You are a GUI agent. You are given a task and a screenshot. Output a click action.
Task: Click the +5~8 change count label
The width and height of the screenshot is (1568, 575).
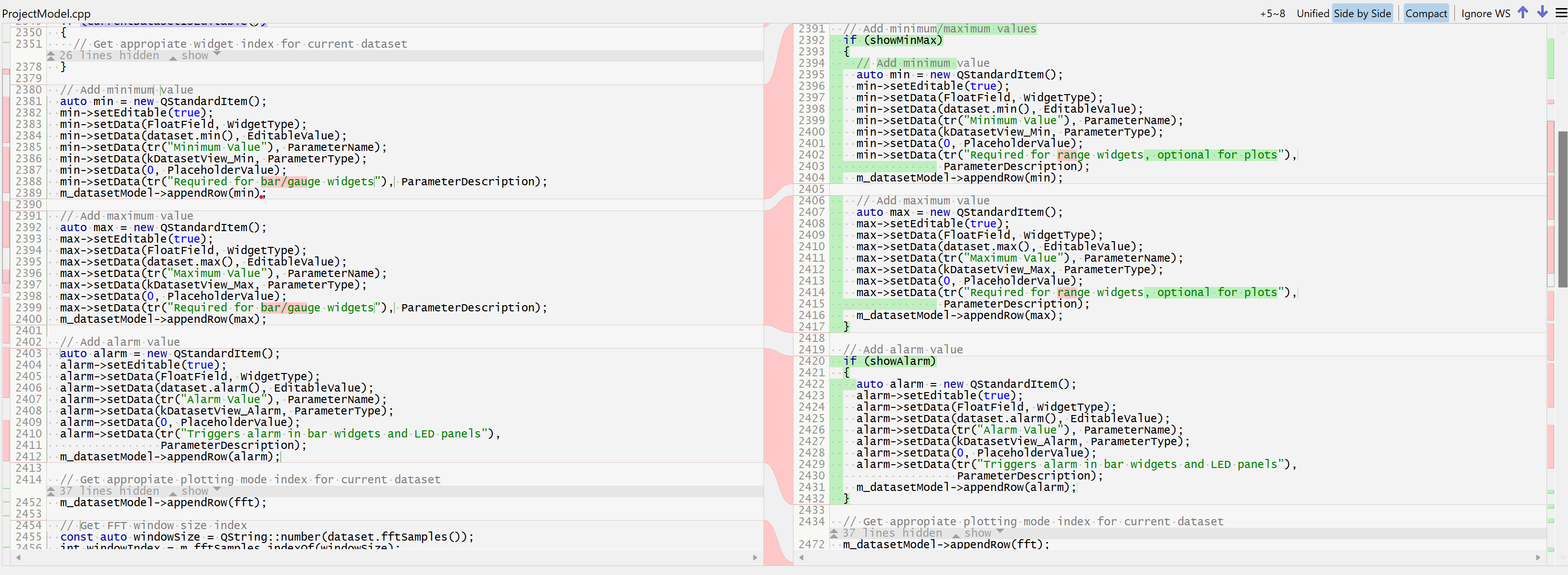1272,13
